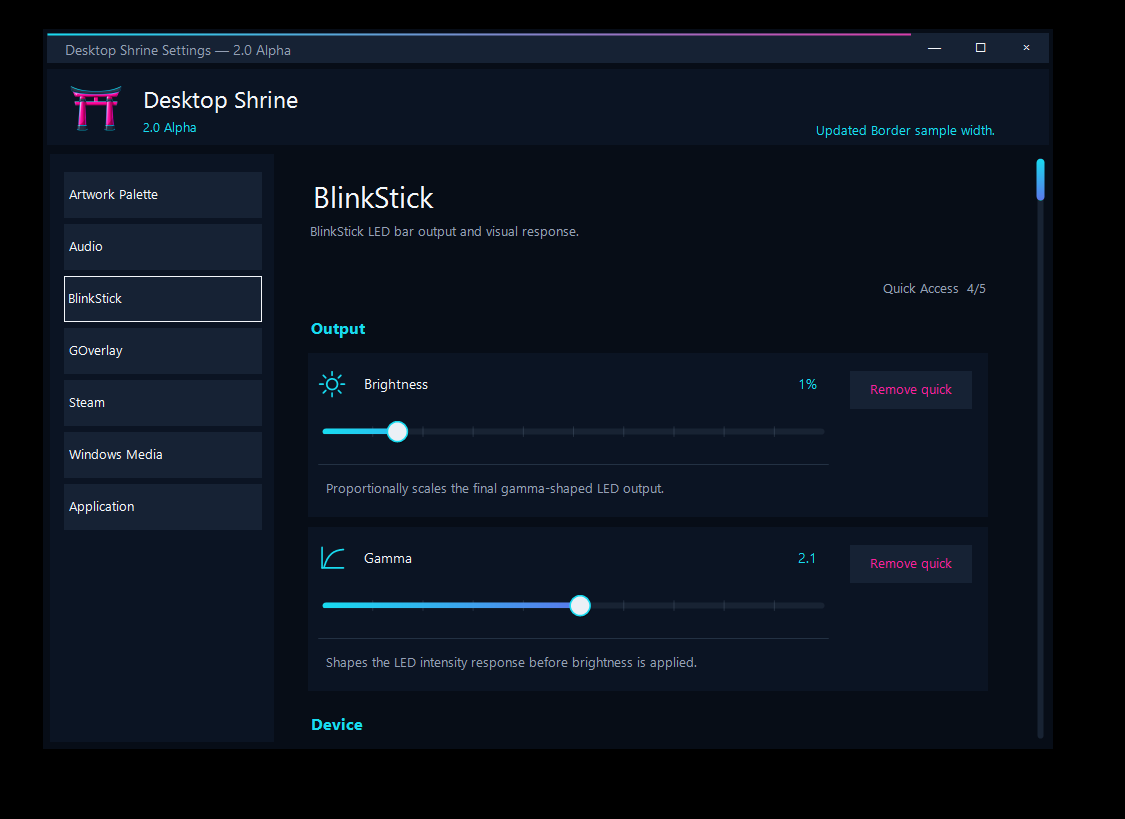Click the Gamma curve icon
Screen dimensions: 1125x819
coord(332,558)
